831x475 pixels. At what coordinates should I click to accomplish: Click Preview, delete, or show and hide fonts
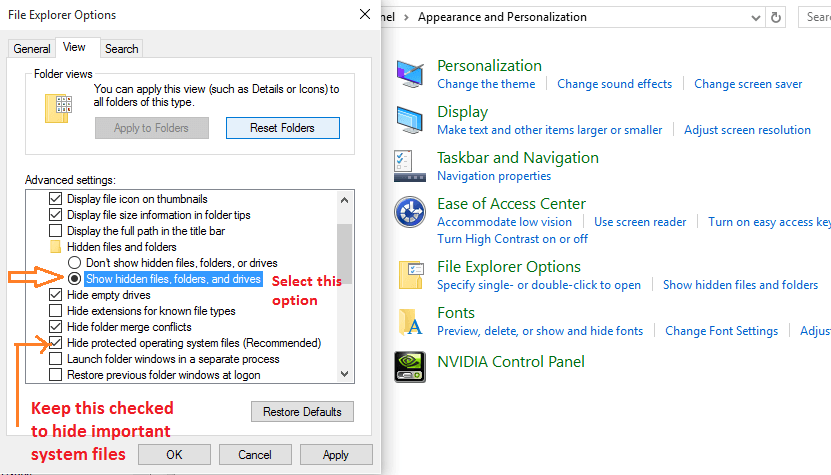coord(540,331)
